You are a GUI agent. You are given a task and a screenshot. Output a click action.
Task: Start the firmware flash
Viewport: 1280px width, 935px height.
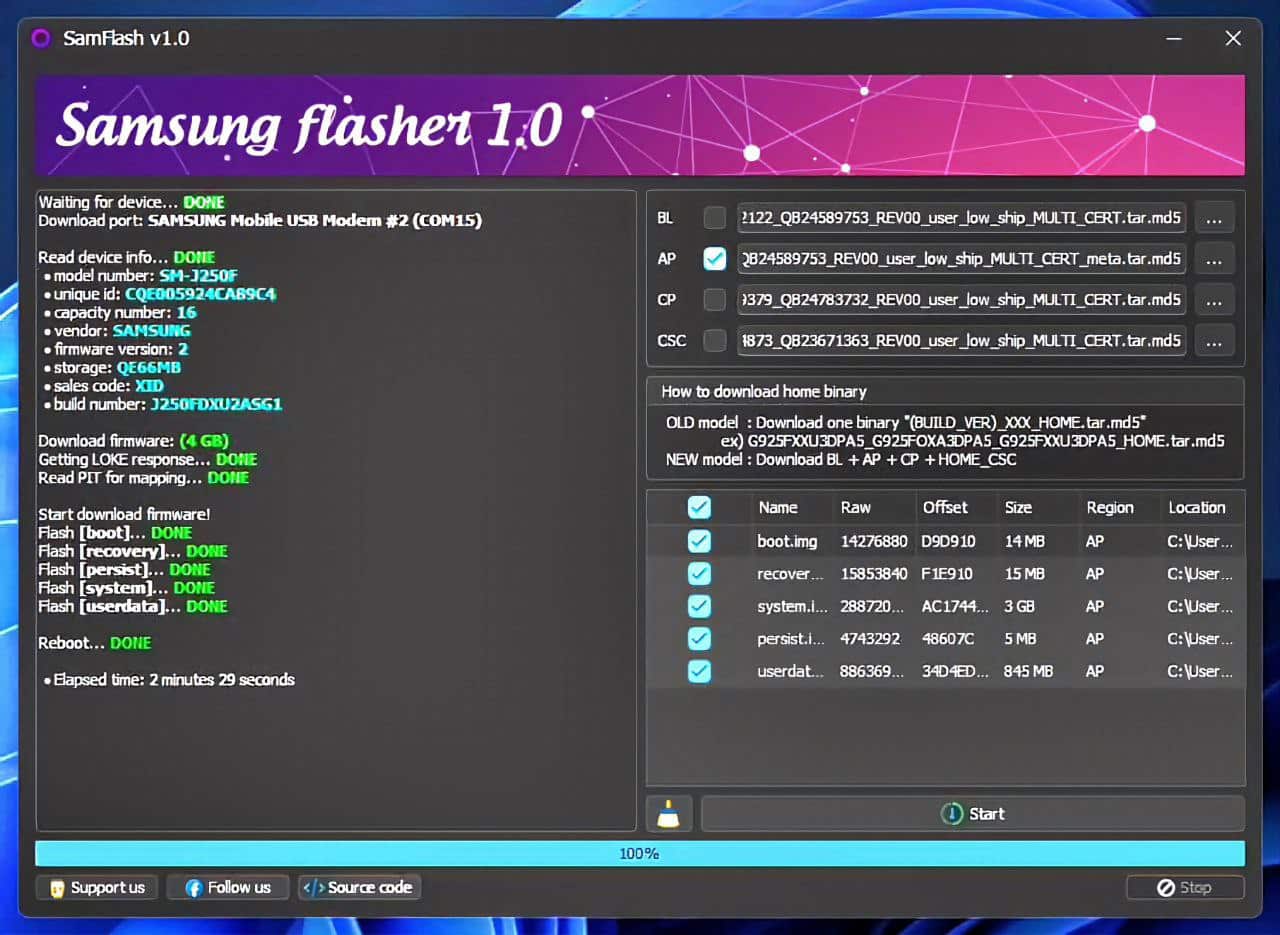tap(973, 814)
